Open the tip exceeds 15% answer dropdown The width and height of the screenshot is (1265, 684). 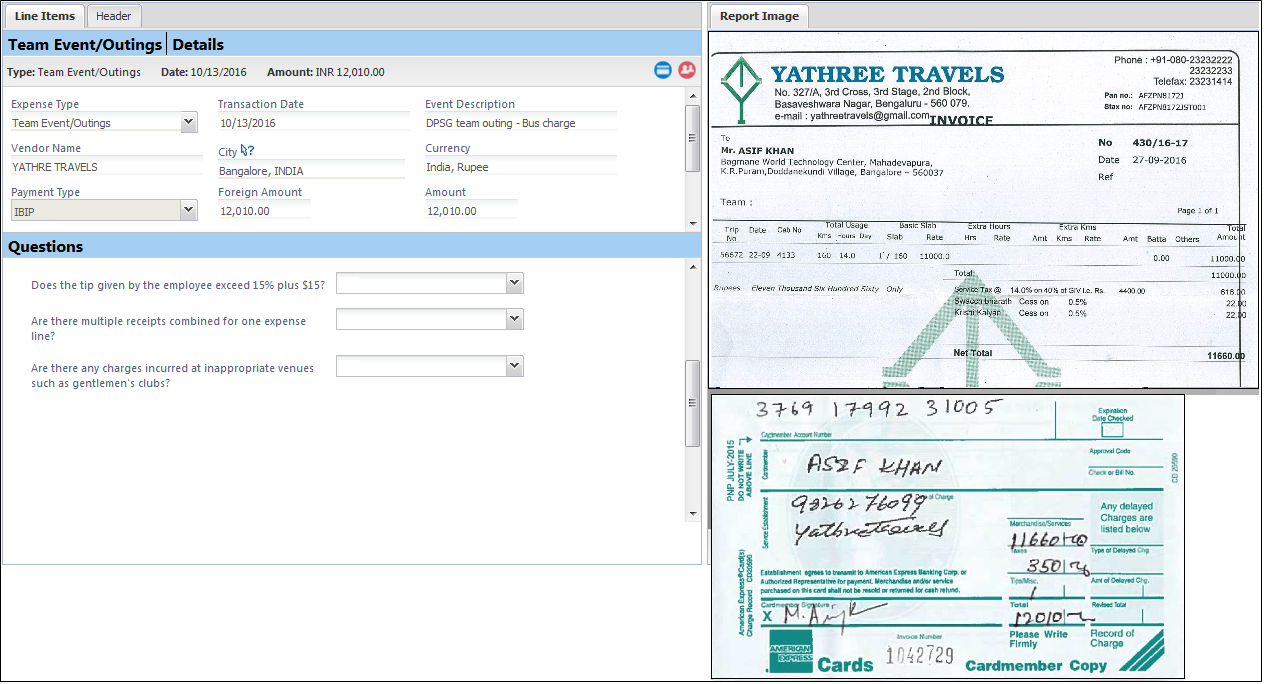514,284
